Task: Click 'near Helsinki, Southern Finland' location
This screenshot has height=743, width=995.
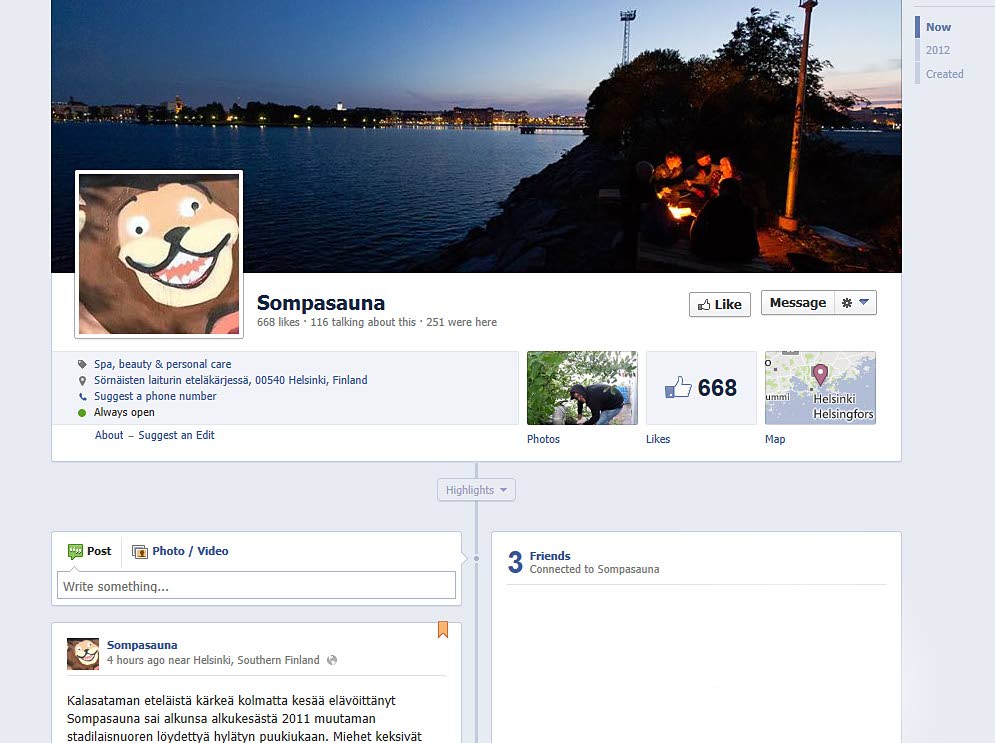Action: (x=244, y=660)
